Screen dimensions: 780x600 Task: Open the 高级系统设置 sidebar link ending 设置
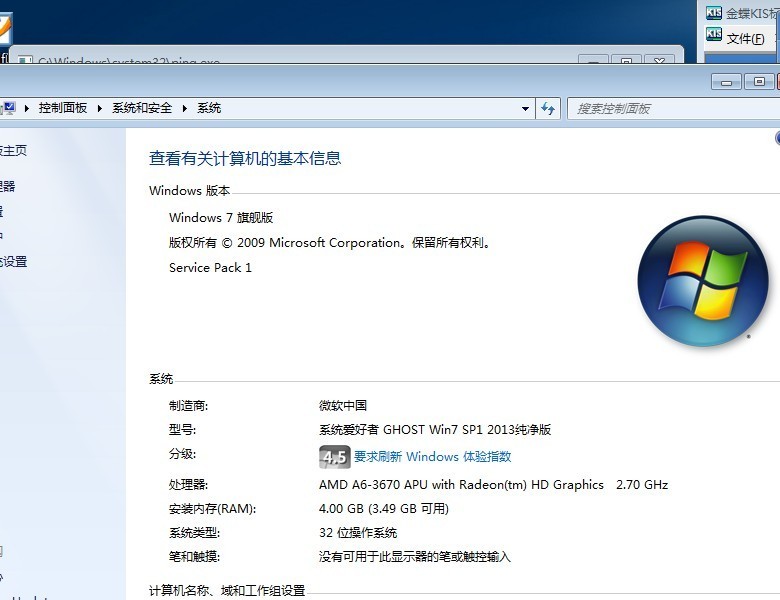click(x=13, y=262)
